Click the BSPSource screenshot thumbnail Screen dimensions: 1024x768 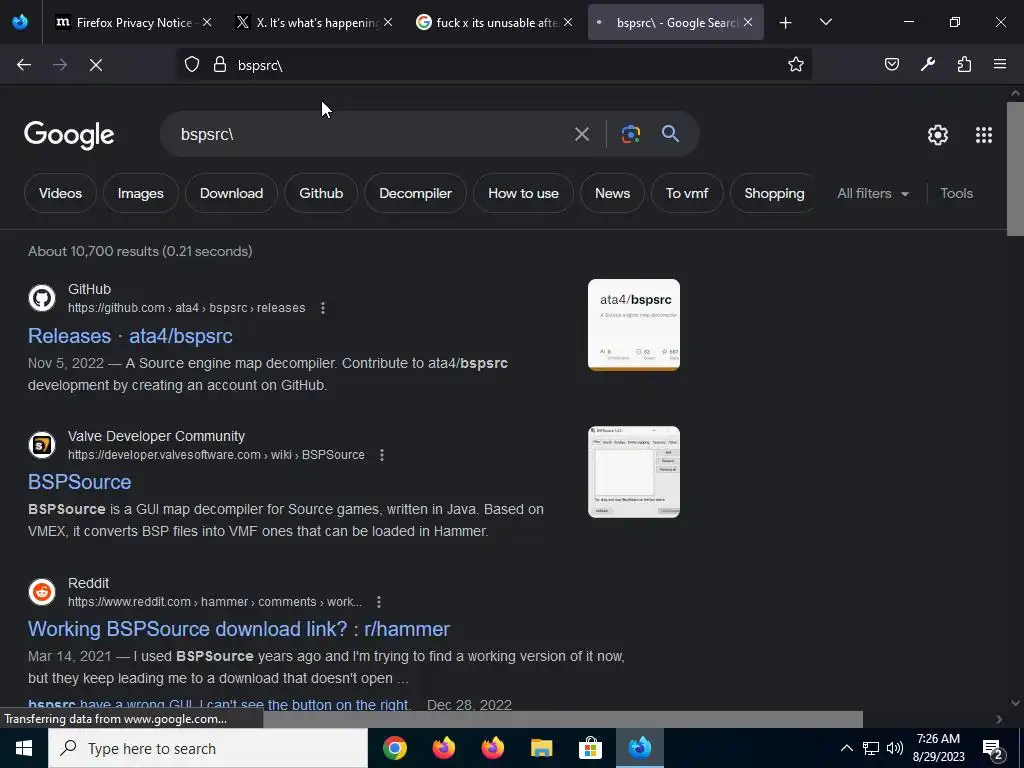pyautogui.click(x=633, y=472)
